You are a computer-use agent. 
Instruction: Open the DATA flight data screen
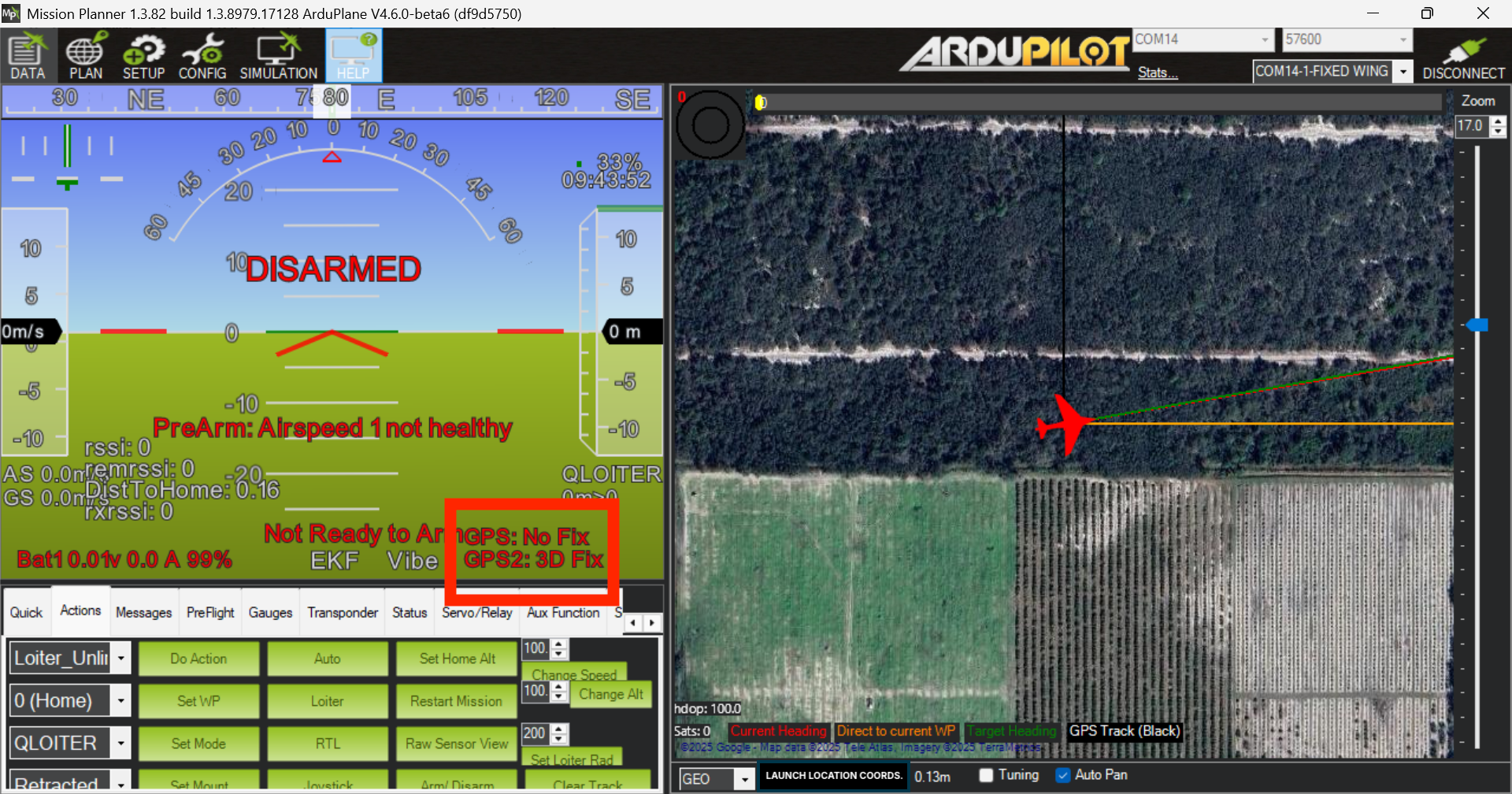click(x=28, y=56)
